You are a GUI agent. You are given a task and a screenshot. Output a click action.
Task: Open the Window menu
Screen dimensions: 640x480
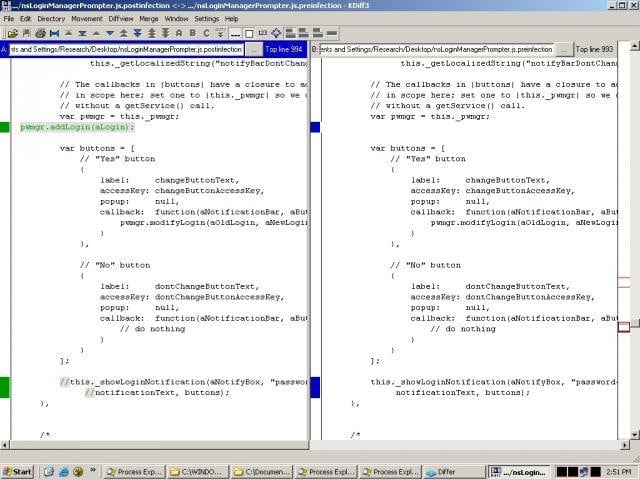176,19
